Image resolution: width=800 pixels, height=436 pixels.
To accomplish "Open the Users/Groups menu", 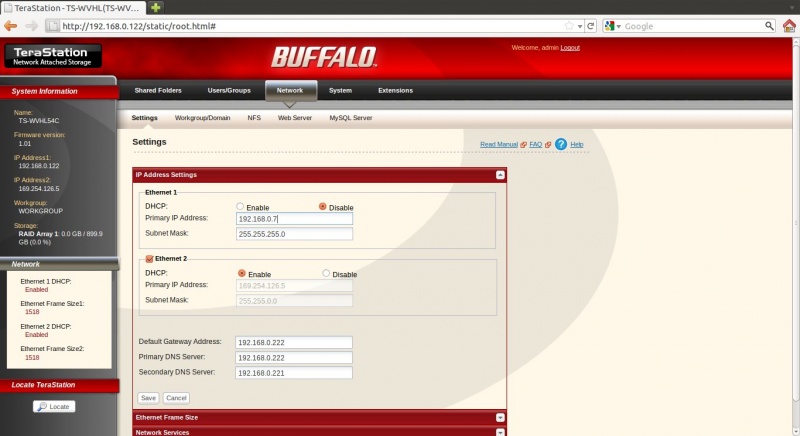I will (x=229, y=90).
